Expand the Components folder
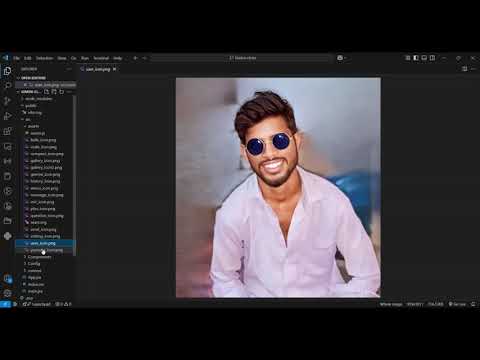The width and height of the screenshot is (480, 360). tap(45, 257)
